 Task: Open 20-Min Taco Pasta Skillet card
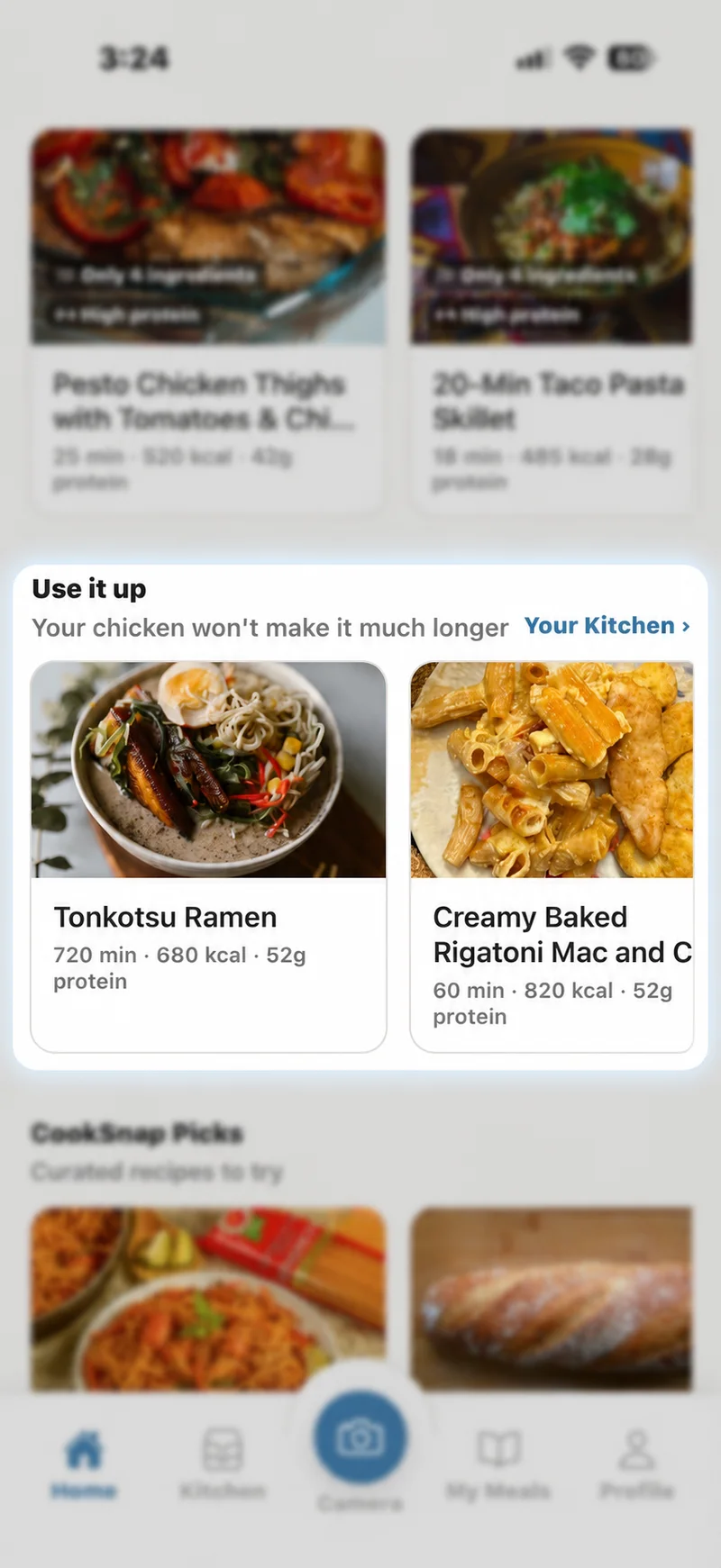[552, 322]
